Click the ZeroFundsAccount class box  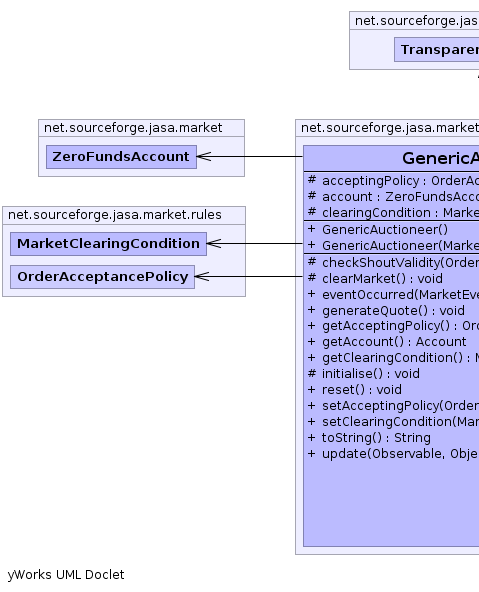121,157
